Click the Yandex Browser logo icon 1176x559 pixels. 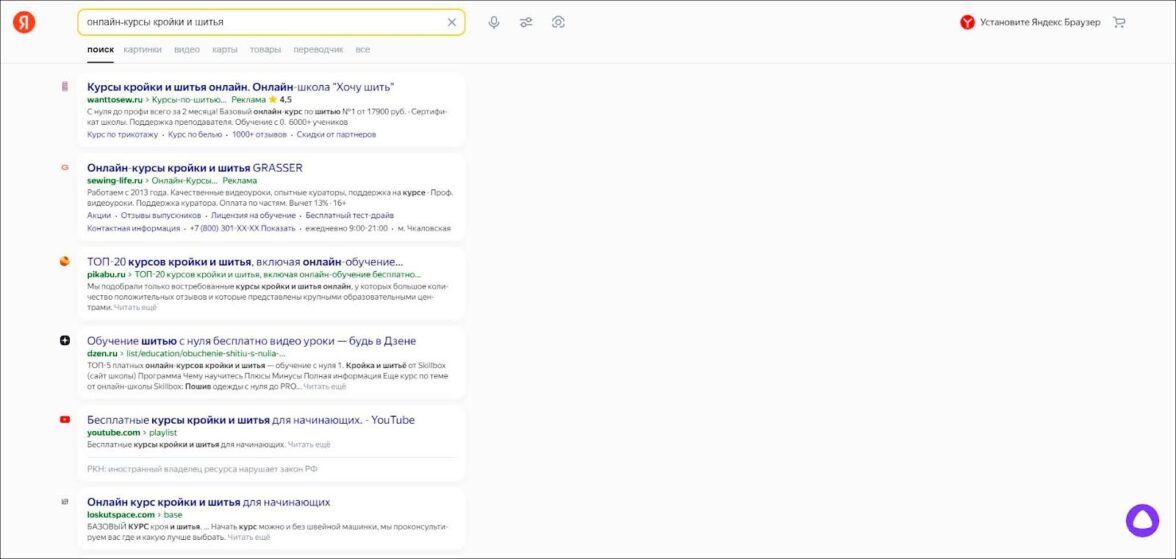[967, 23]
